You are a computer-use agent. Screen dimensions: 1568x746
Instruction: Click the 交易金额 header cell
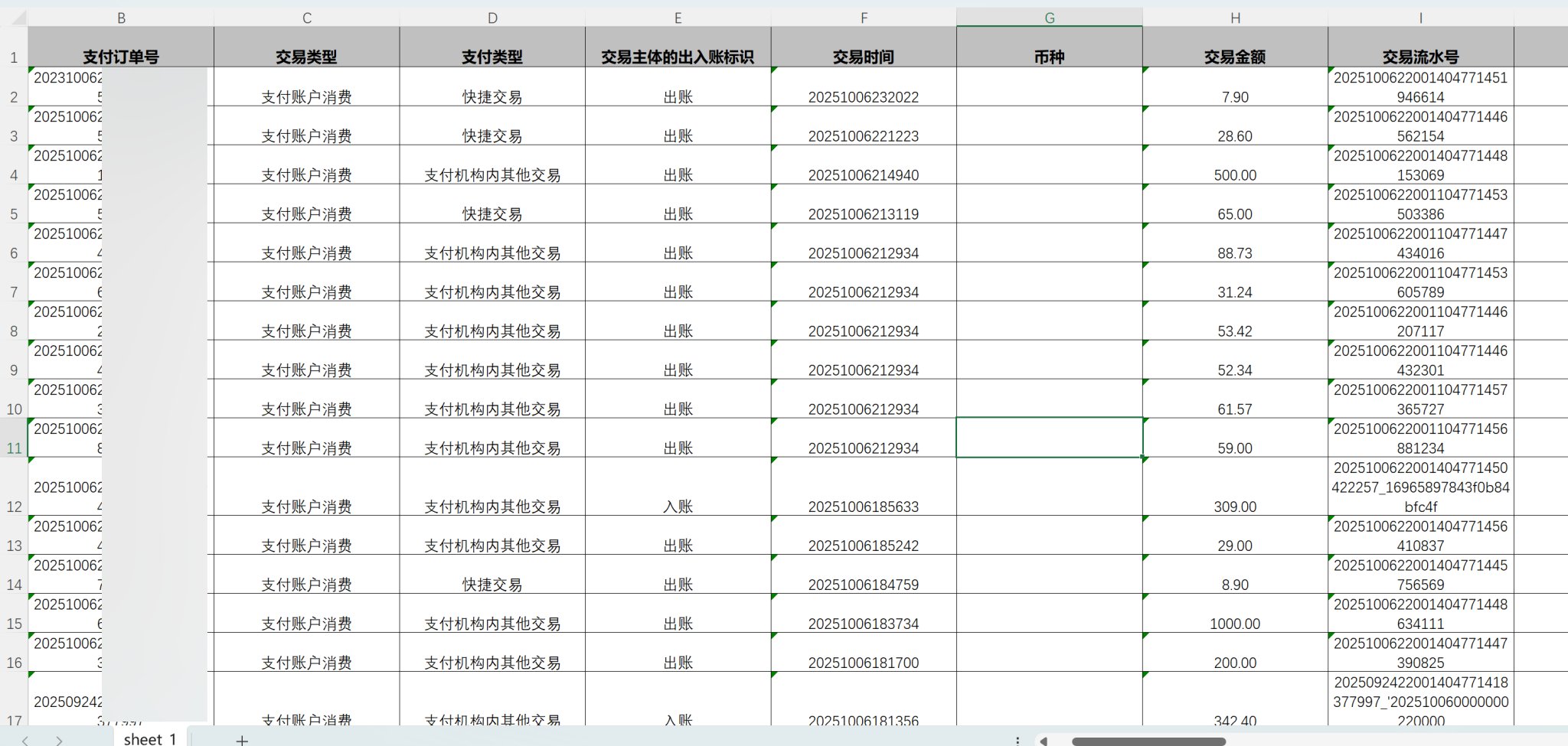[1234, 56]
